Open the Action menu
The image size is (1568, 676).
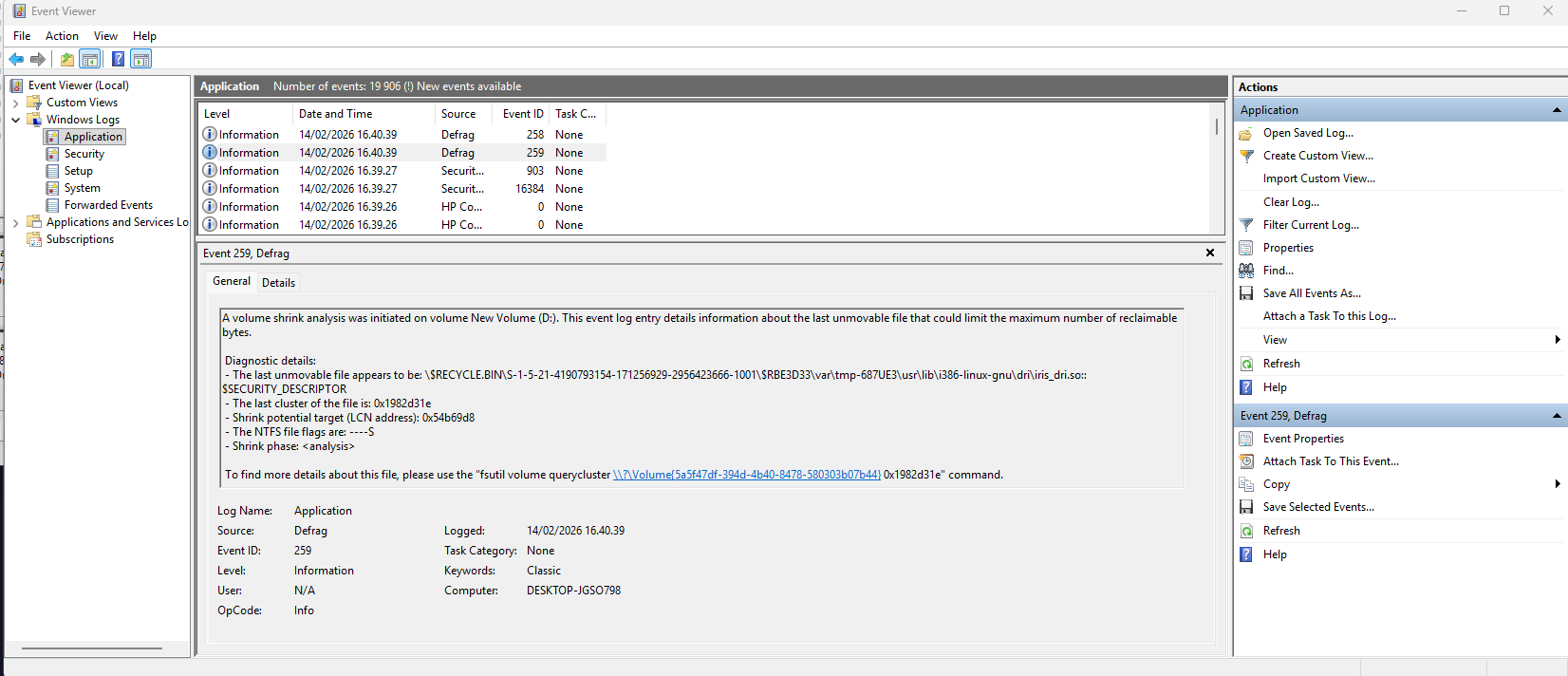(62, 36)
